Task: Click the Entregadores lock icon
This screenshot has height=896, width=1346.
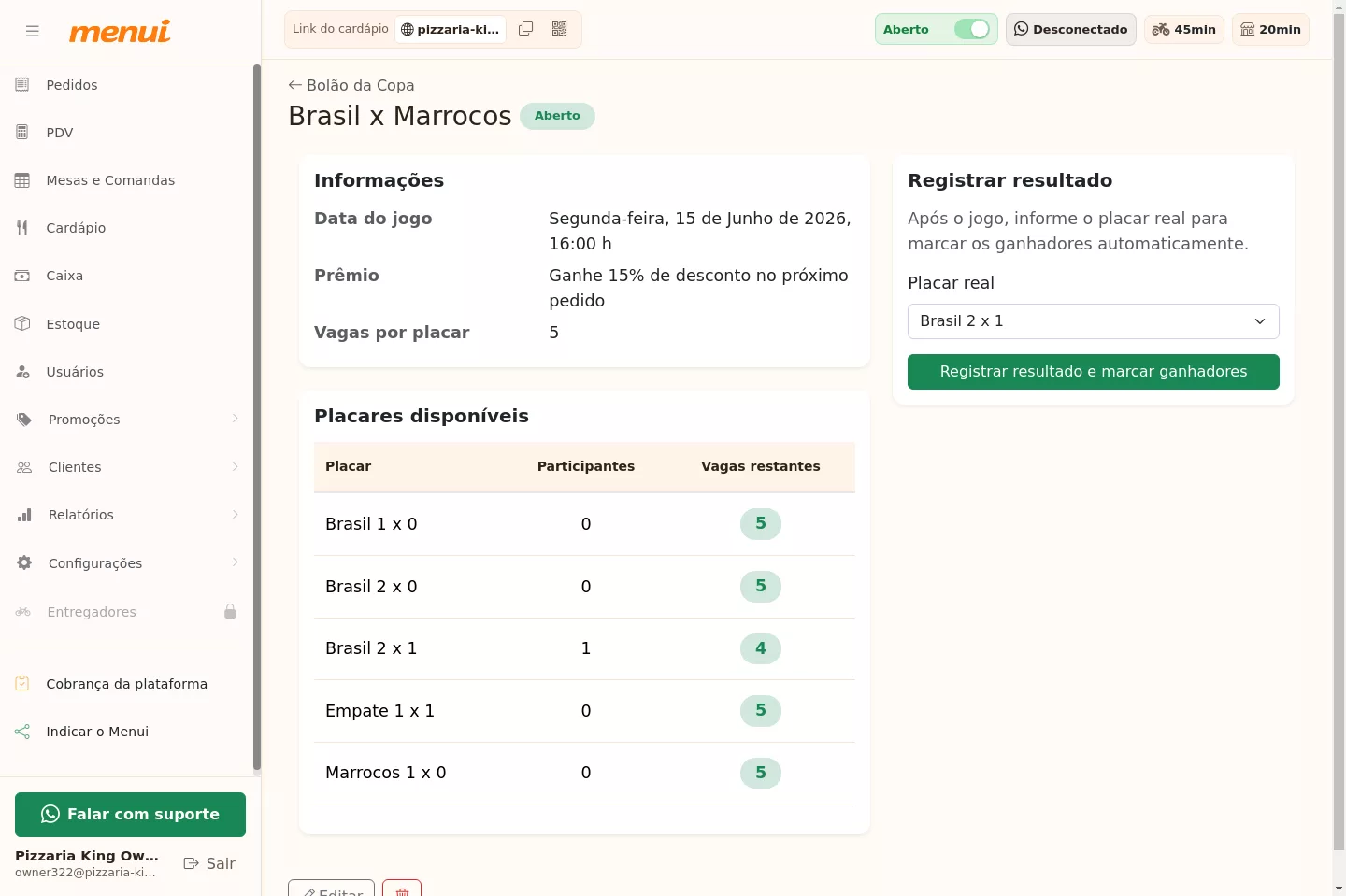Action: click(x=230, y=612)
